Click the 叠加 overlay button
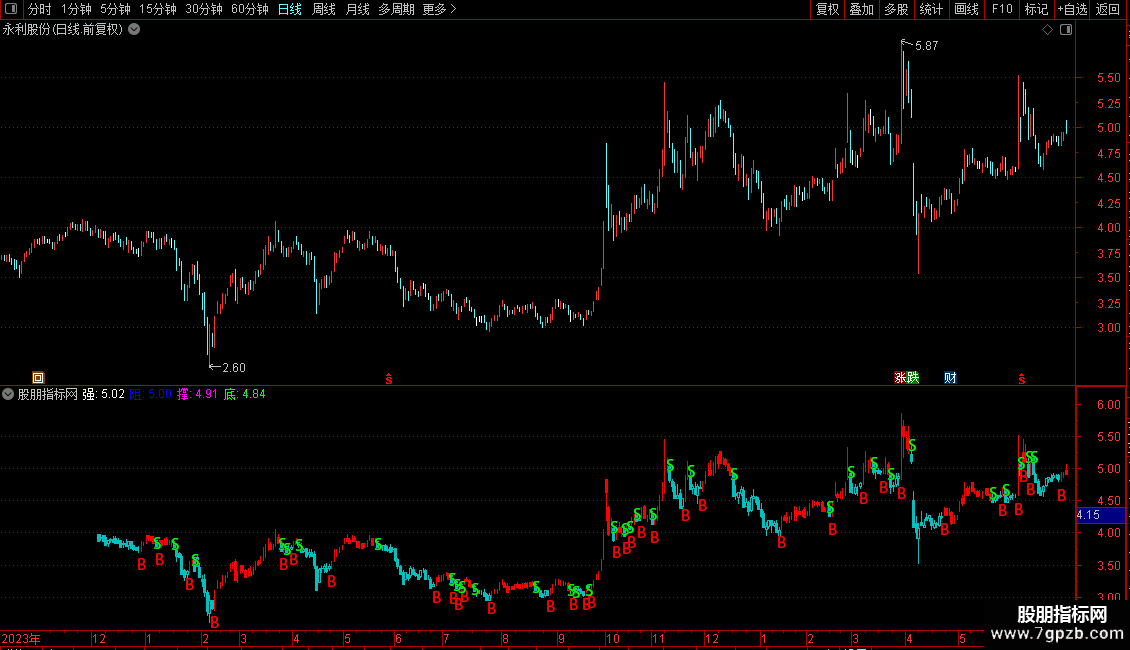1130x650 pixels. point(861,9)
